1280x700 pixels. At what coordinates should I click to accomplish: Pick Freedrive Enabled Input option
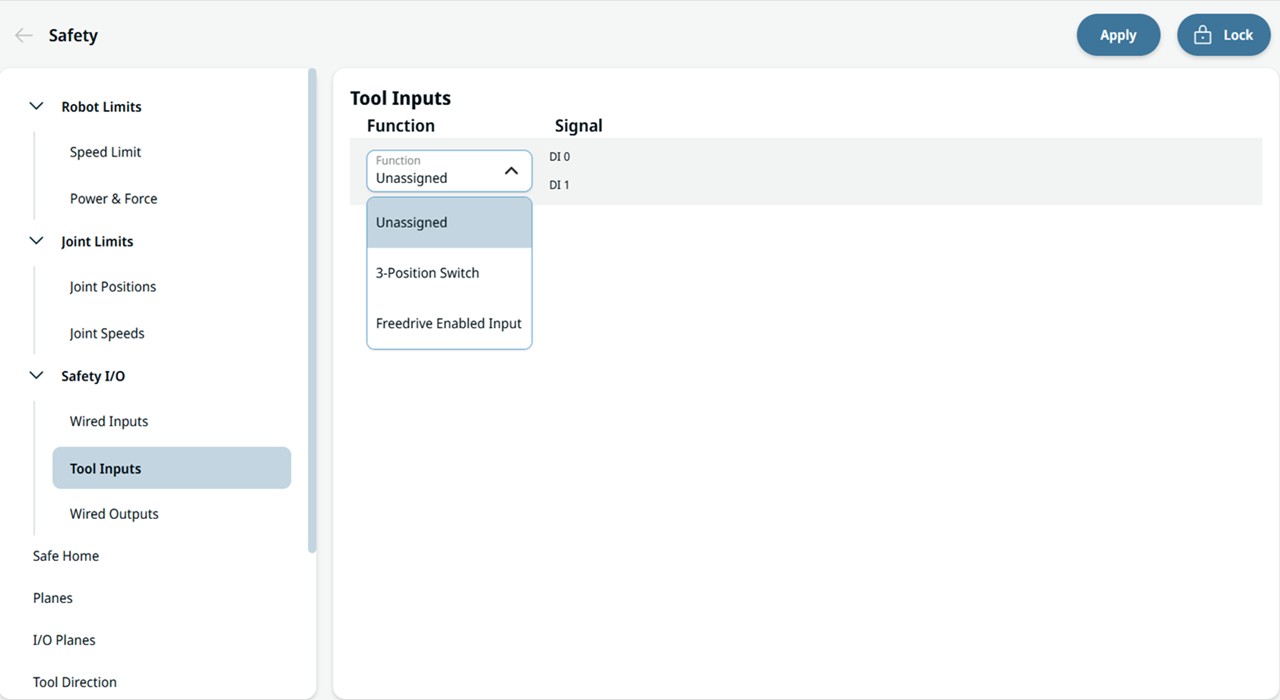click(x=449, y=323)
